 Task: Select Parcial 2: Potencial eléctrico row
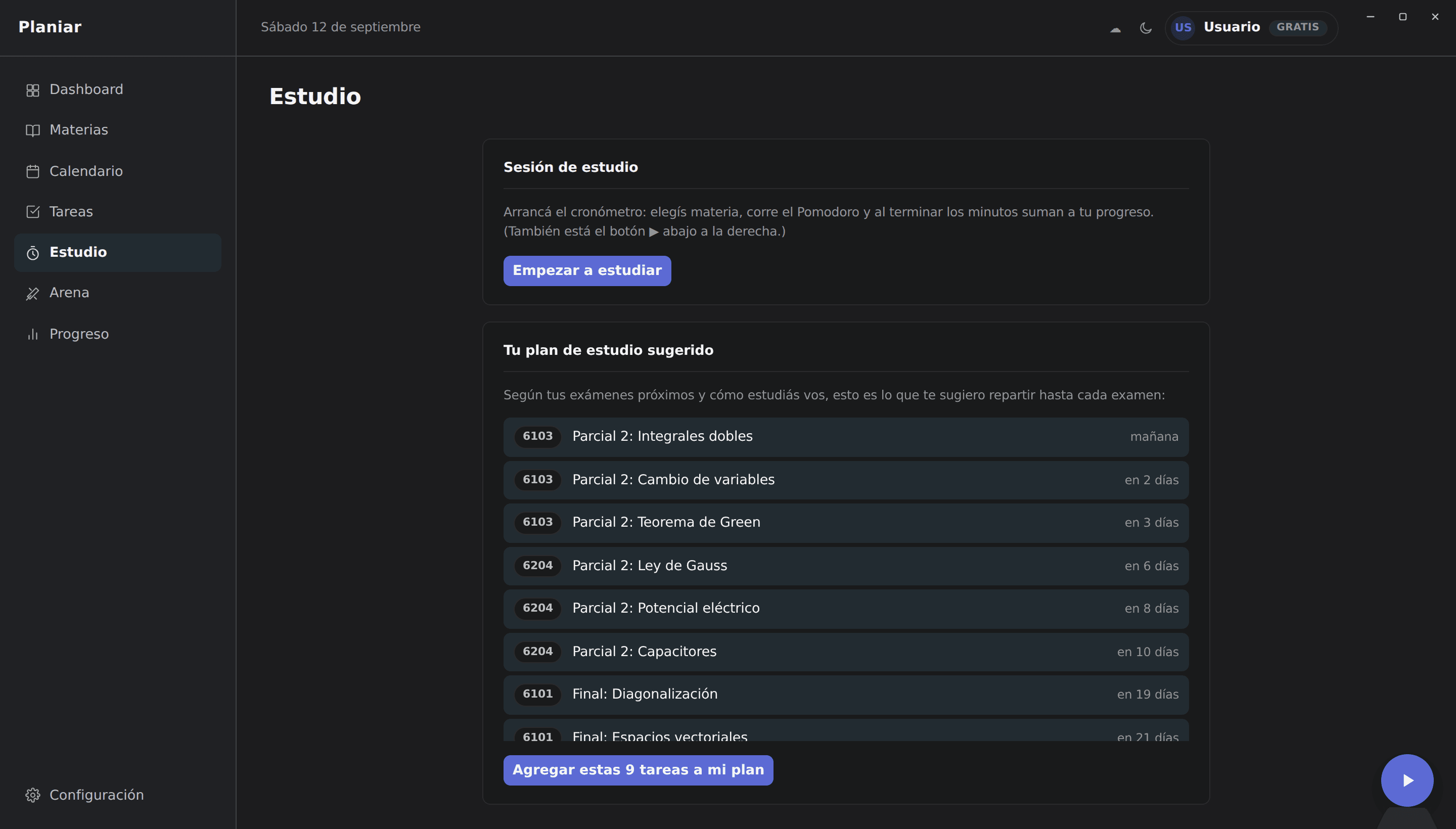pos(846,609)
